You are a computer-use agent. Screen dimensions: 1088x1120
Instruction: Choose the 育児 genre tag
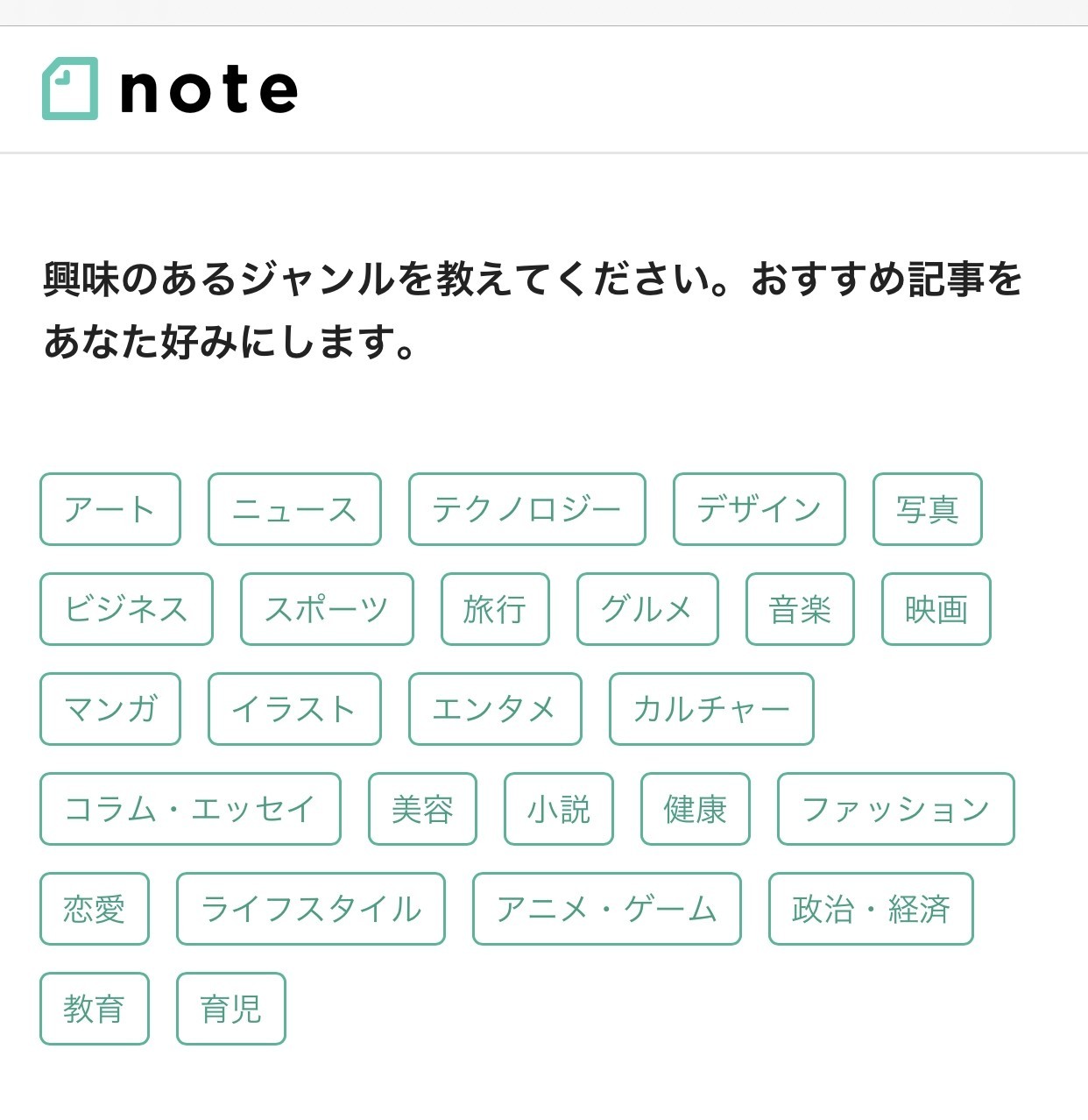(x=231, y=1009)
